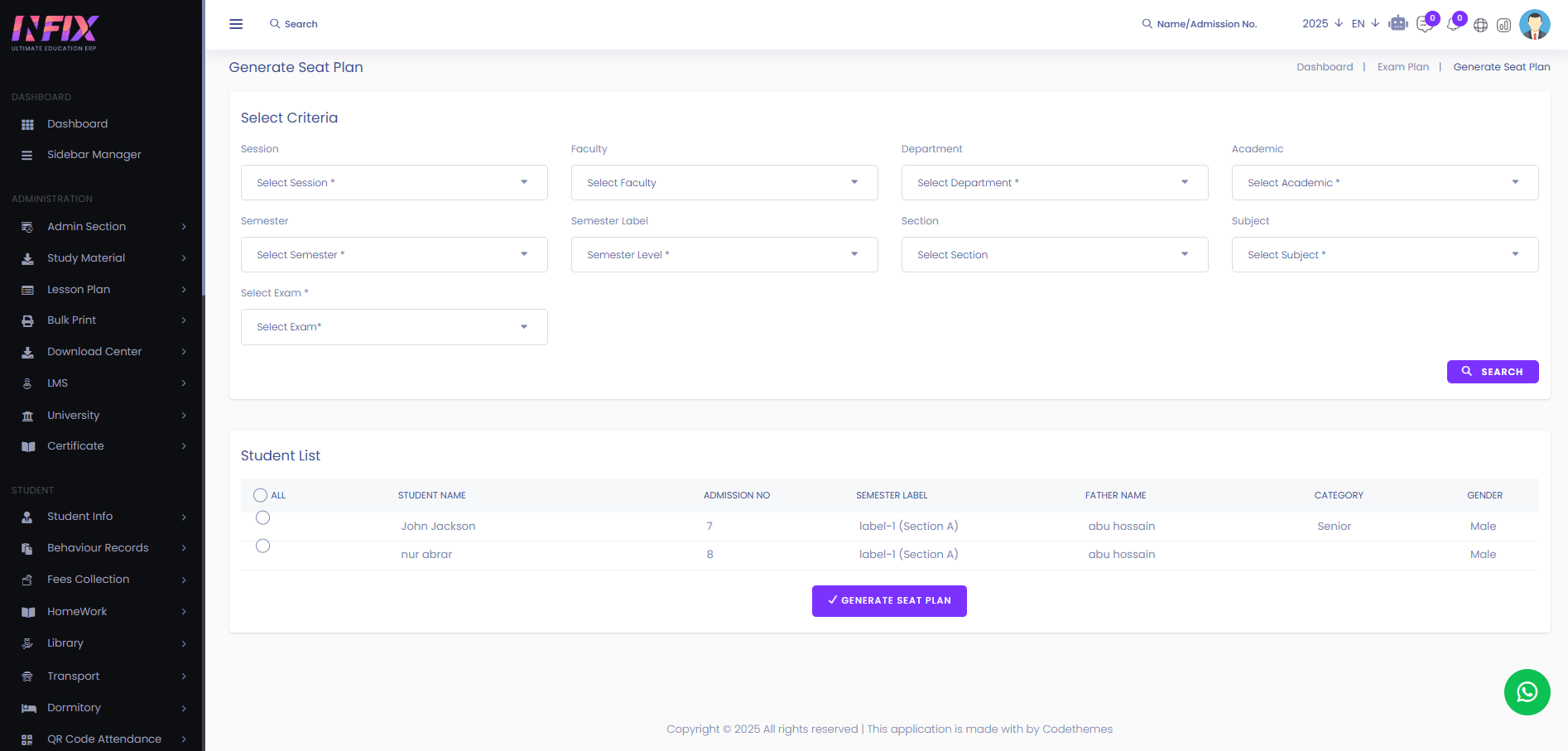Click the Admin Section icon
Screen dimensions: 1568x751
click(x=27, y=227)
